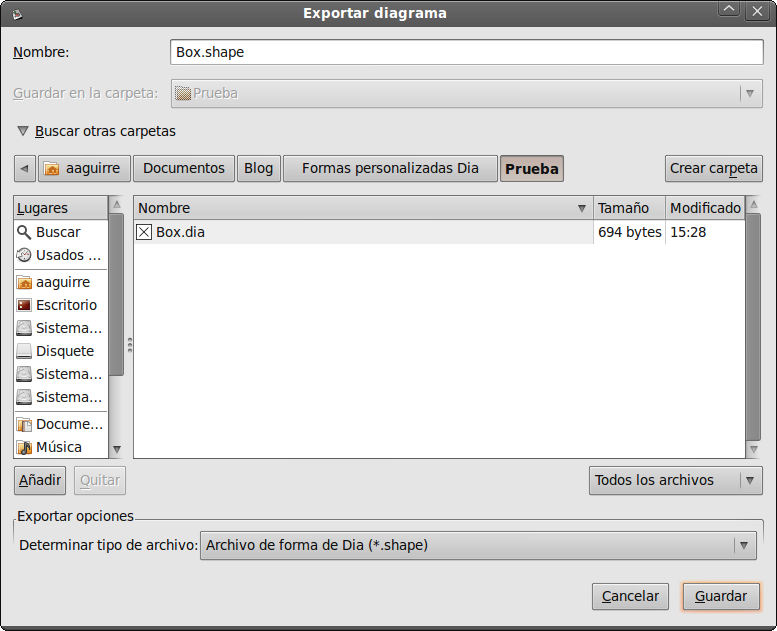777x631 pixels.
Task: Toggle the Documentos path button
Action: click(184, 168)
